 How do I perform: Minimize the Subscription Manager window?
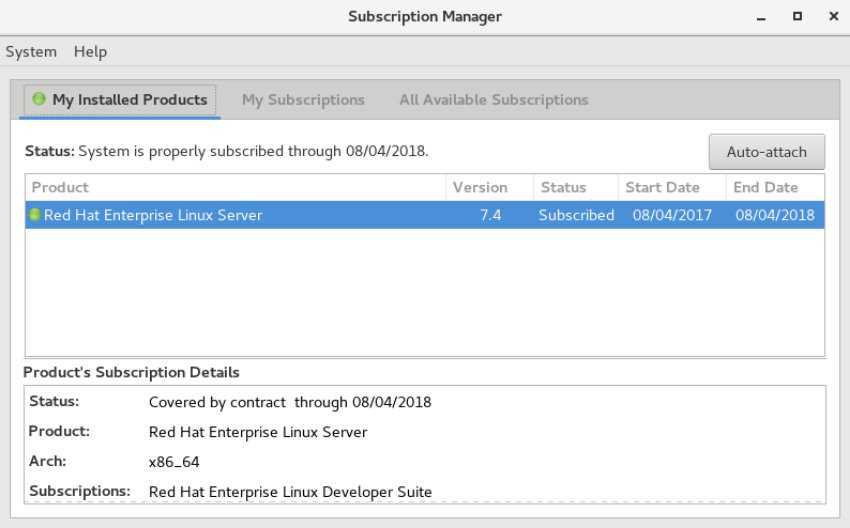(761, 17)
